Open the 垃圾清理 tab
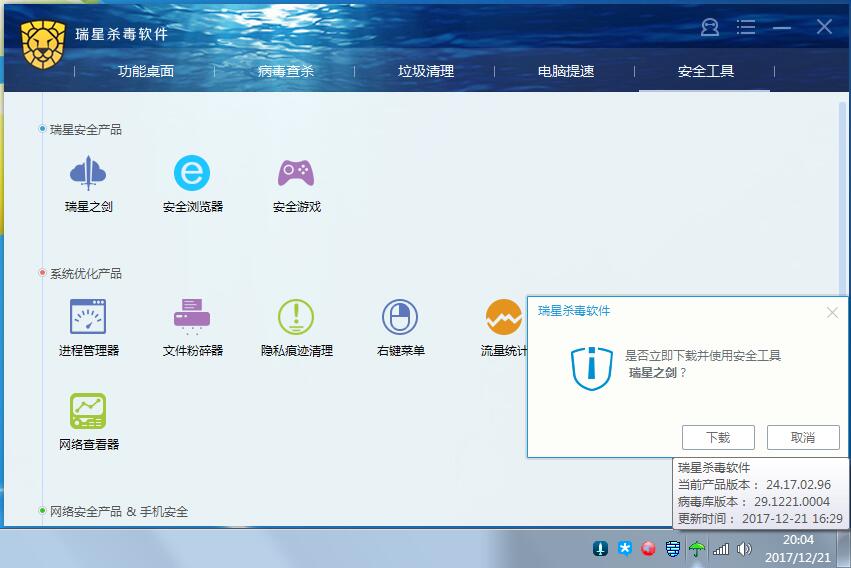 click(x=426, y=71)
